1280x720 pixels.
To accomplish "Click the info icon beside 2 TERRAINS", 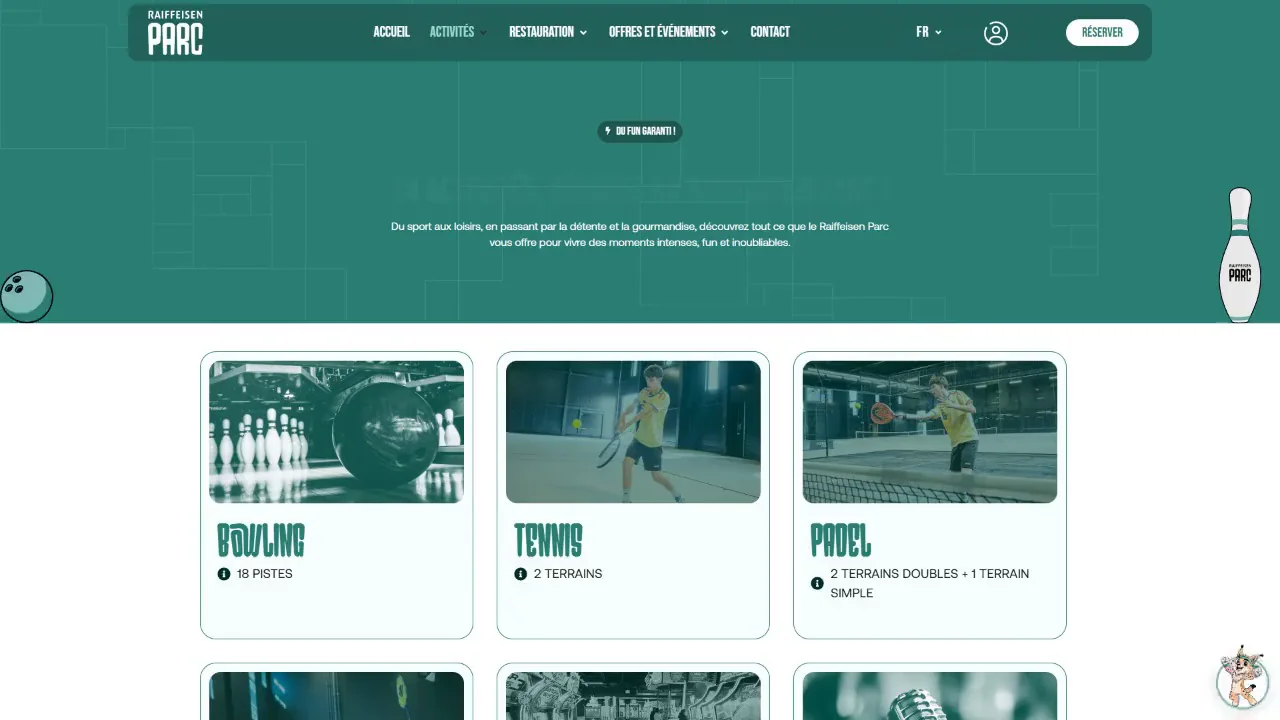I will point(521,574).
